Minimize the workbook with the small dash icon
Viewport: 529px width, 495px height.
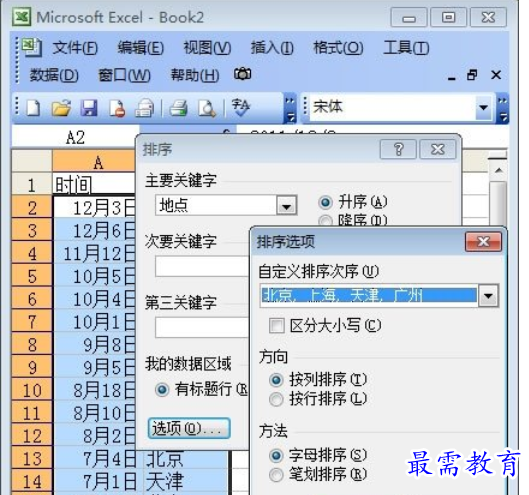coord(451,78)
